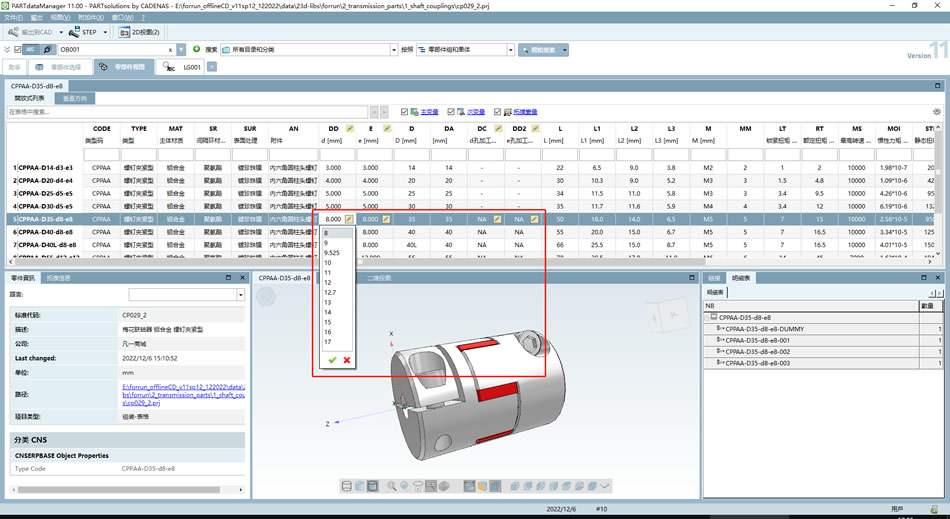
Task: Click pencil icon in selected row's E cell
Action: pyautogui.click(x=386, y=219)
